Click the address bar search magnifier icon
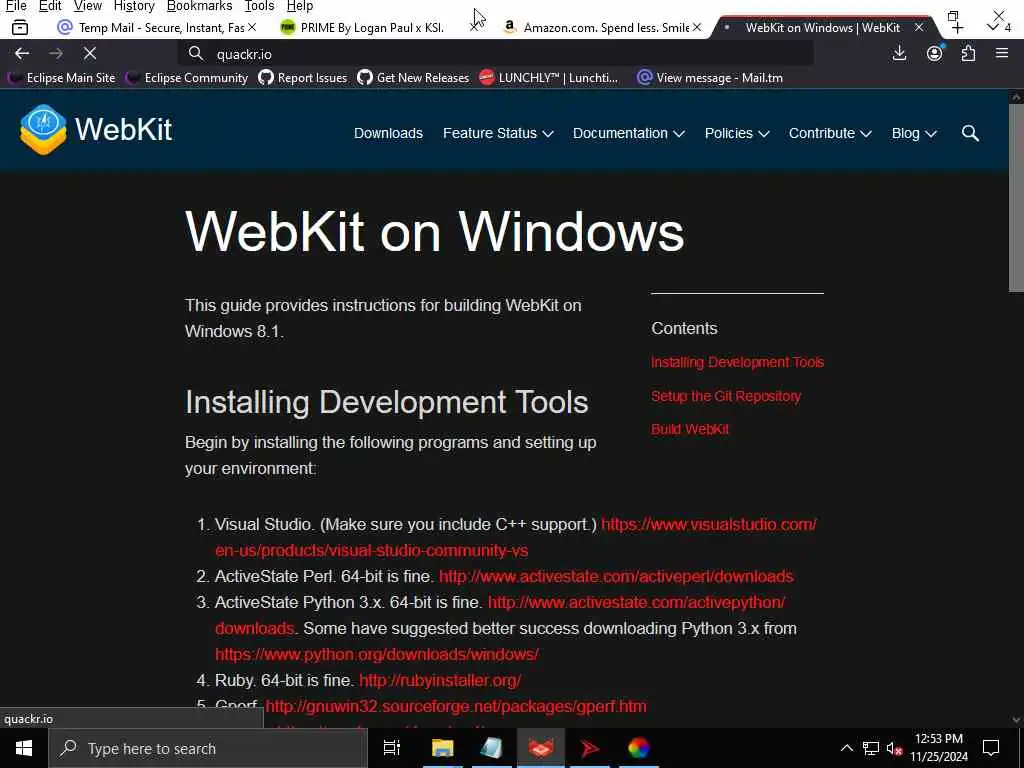1024x768 pixels. 196,54
